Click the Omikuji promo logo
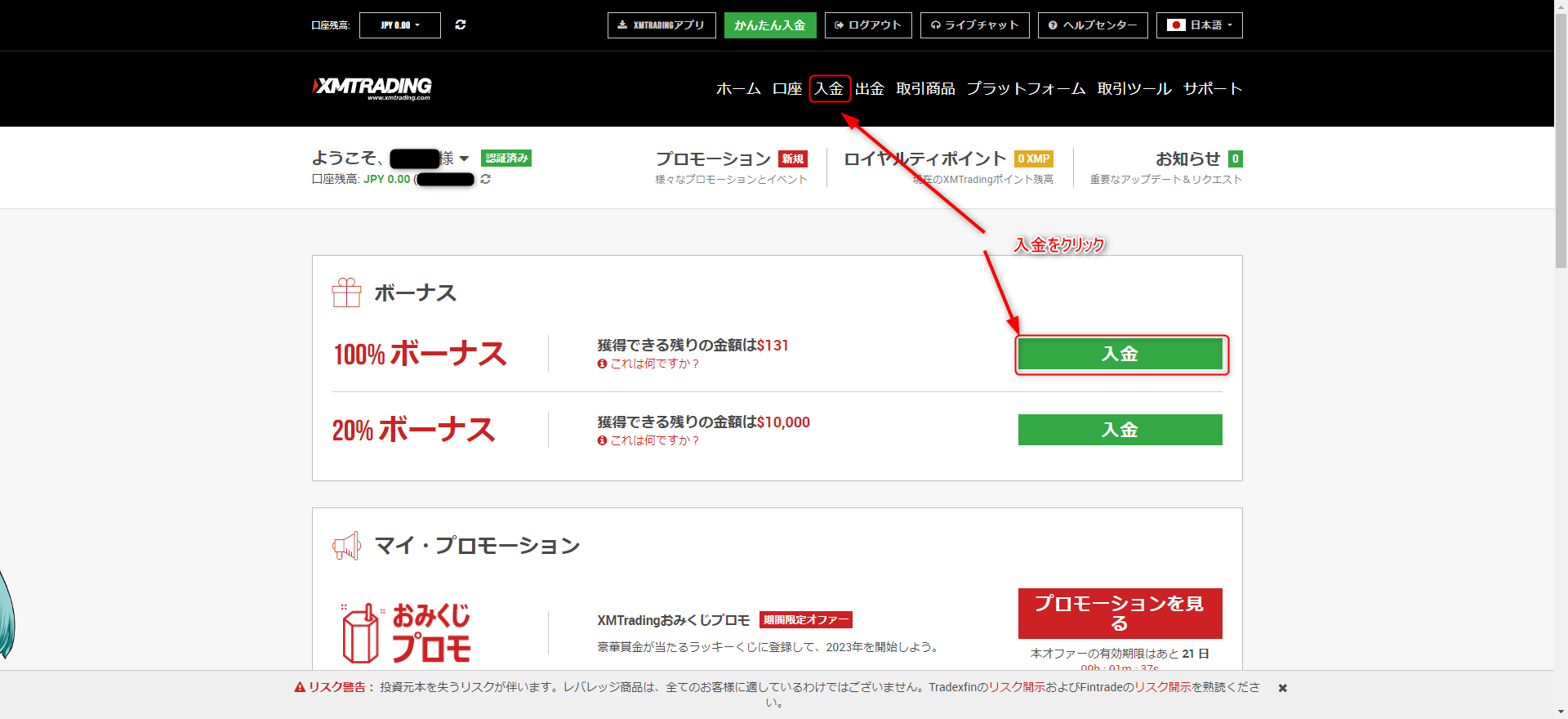Viewport: 1568px width, 719px height. click(x=406, y=632)
